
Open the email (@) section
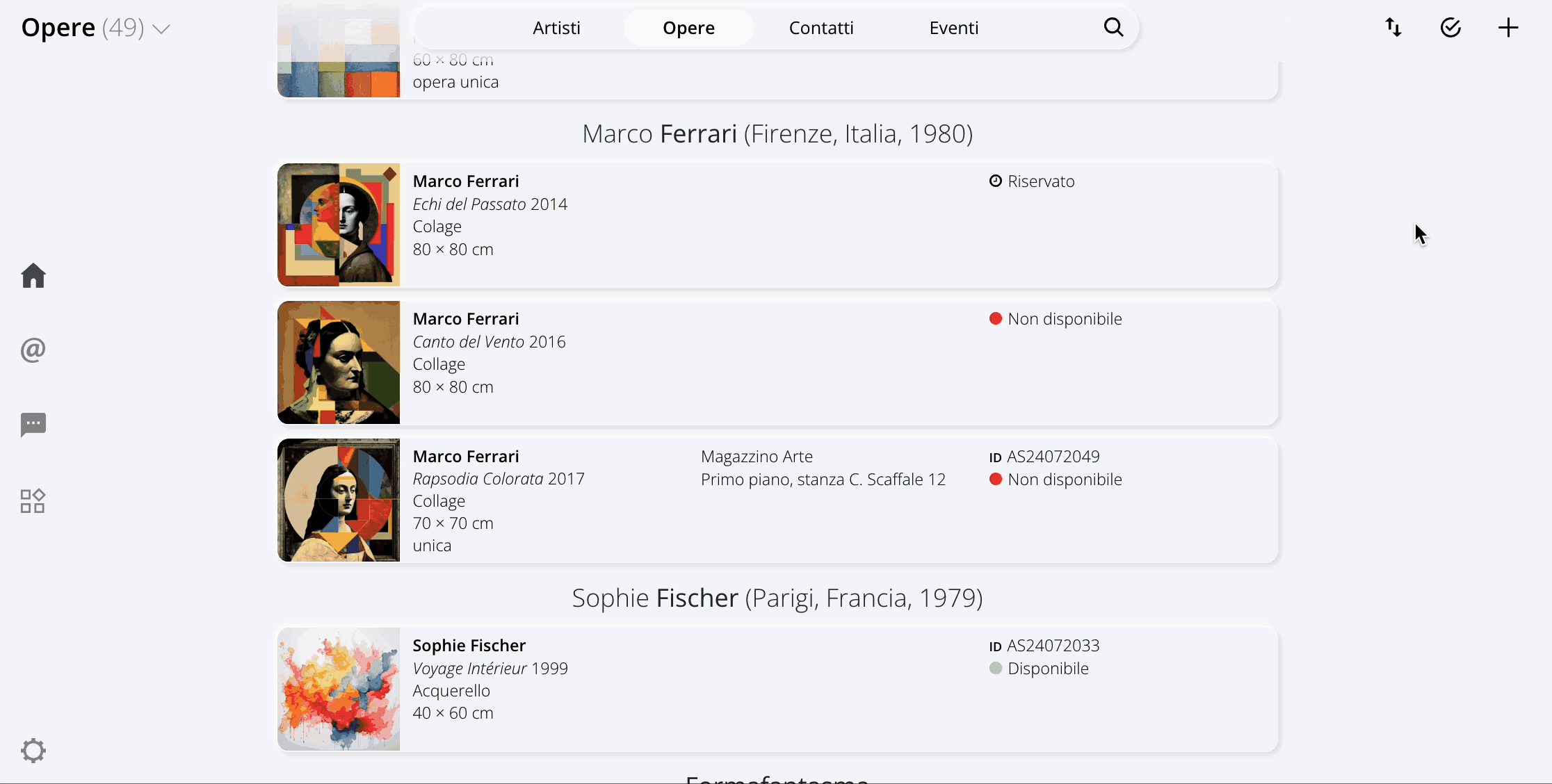[x=33, y=350]
